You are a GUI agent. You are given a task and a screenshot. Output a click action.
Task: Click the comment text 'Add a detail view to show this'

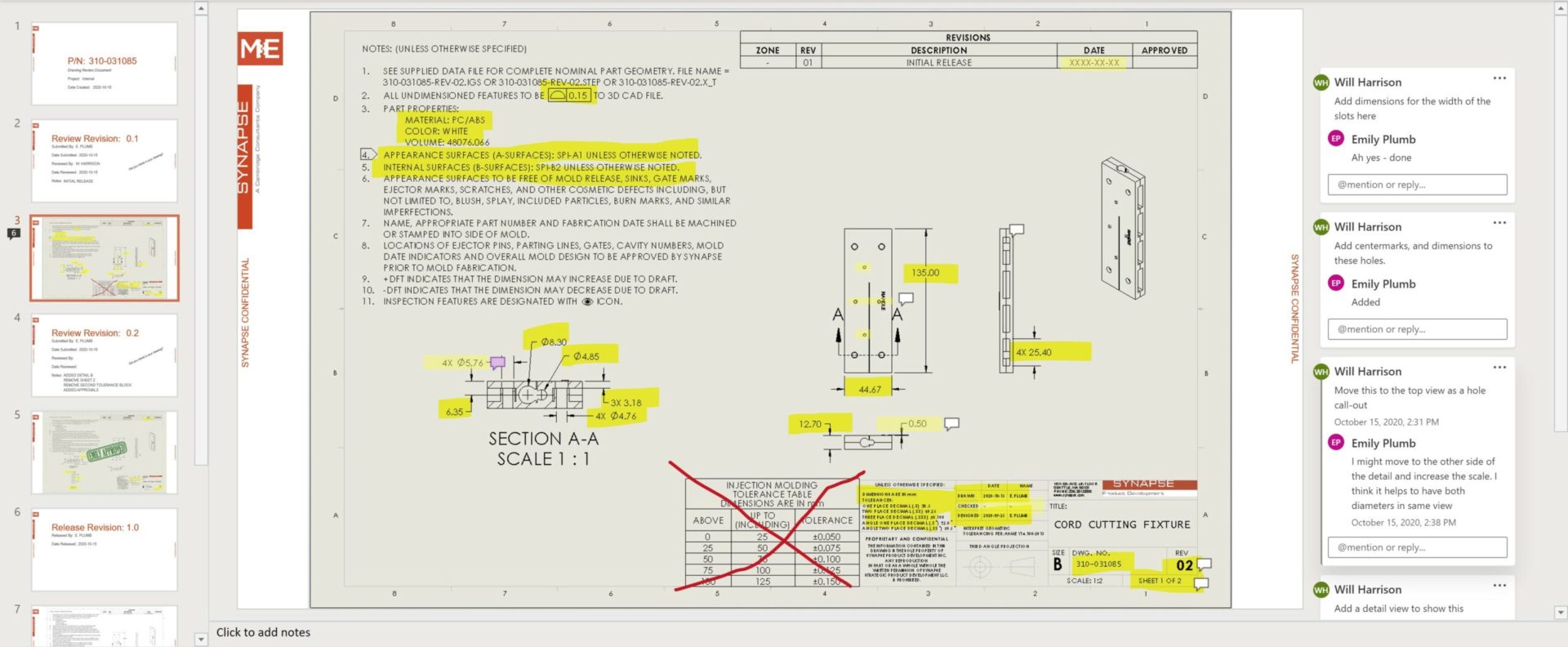pyautogui.click(x=1398, y=609)
